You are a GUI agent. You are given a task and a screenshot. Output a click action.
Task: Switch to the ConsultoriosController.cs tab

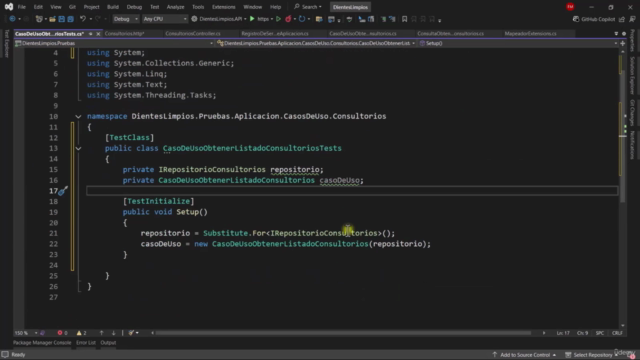coord(193,33)
